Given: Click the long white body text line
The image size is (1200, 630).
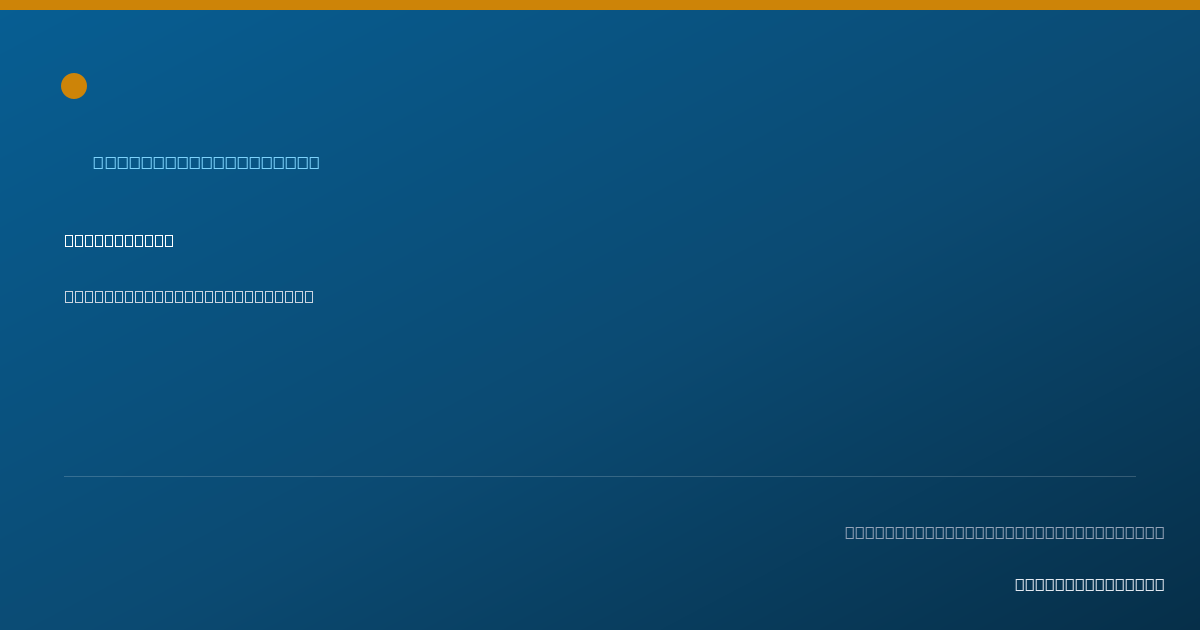Looking at the screenshot, I should pos(189,296).
